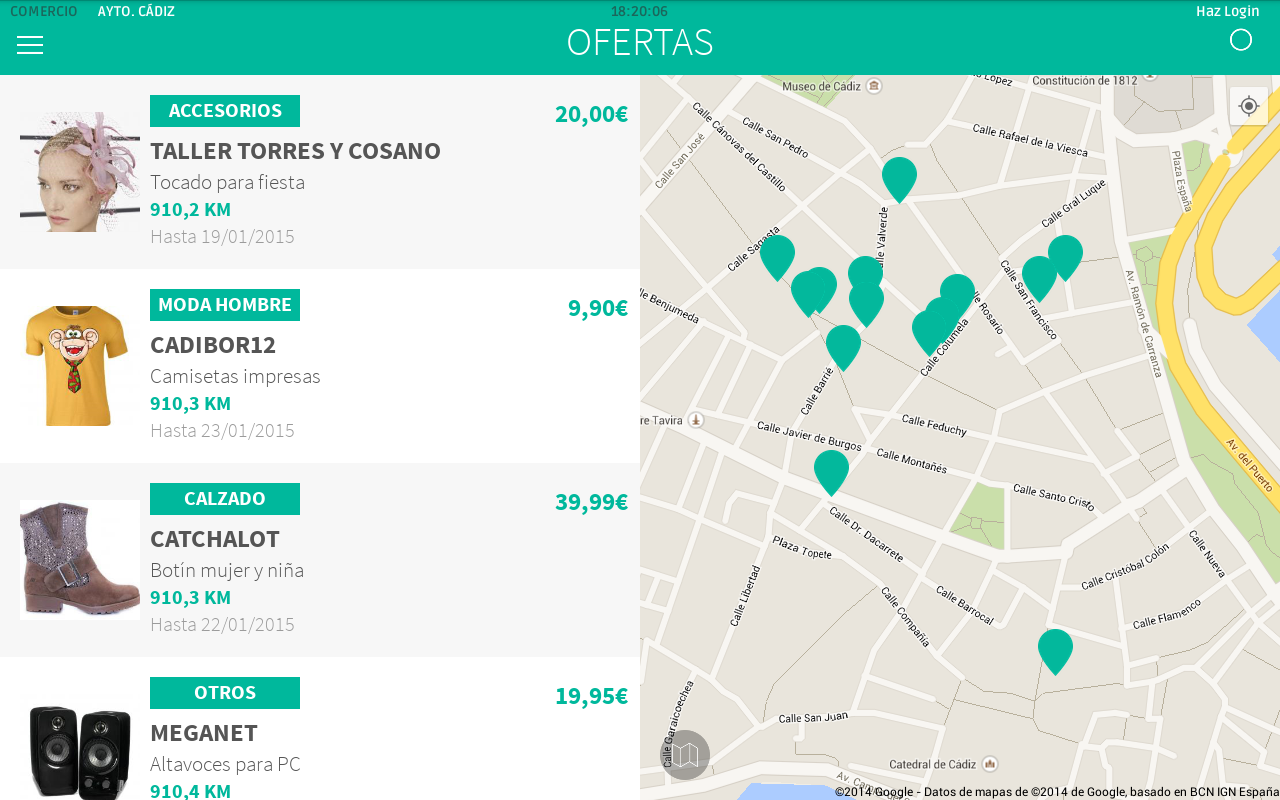Viewport: 1280px width, 800px height.
Task: Open PC speakers product thumbnail
Action: pyautogui.click(x=80, y=750)
